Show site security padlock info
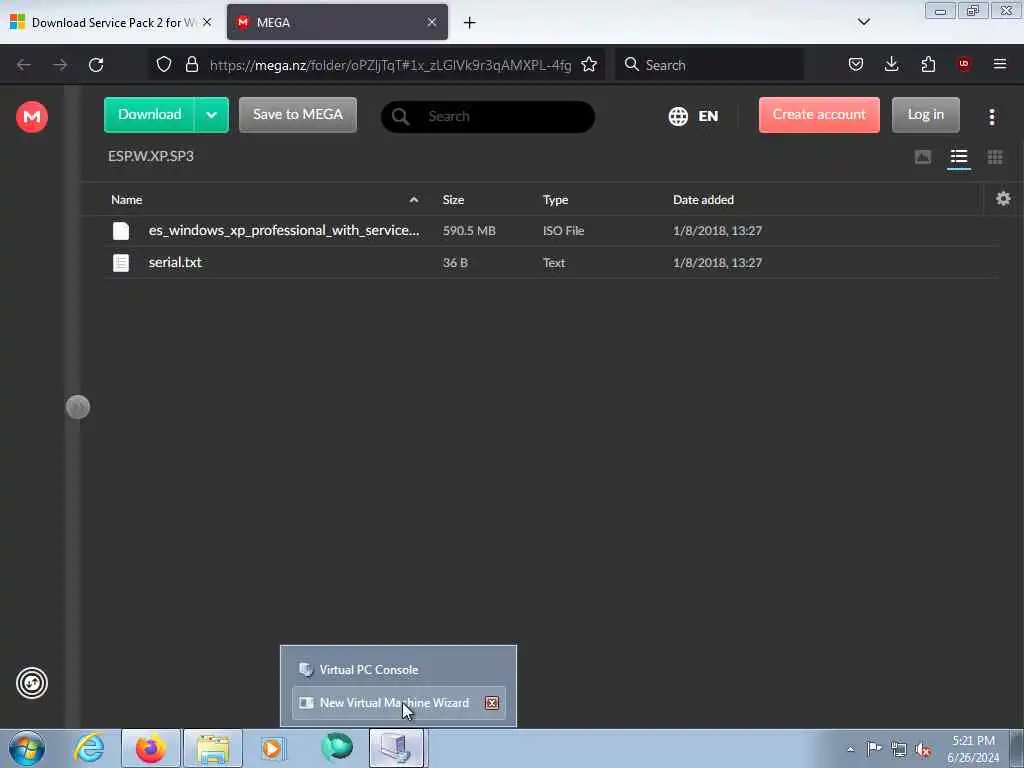Screen dimensions: 1024x768 [x=191, y=64]
